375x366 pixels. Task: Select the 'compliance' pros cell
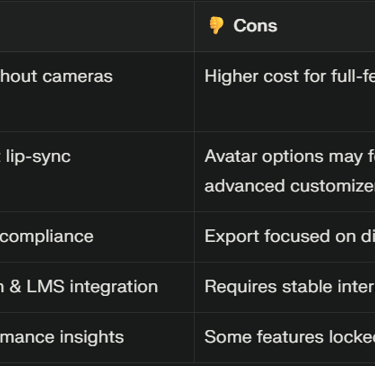[x=97, y=237]
